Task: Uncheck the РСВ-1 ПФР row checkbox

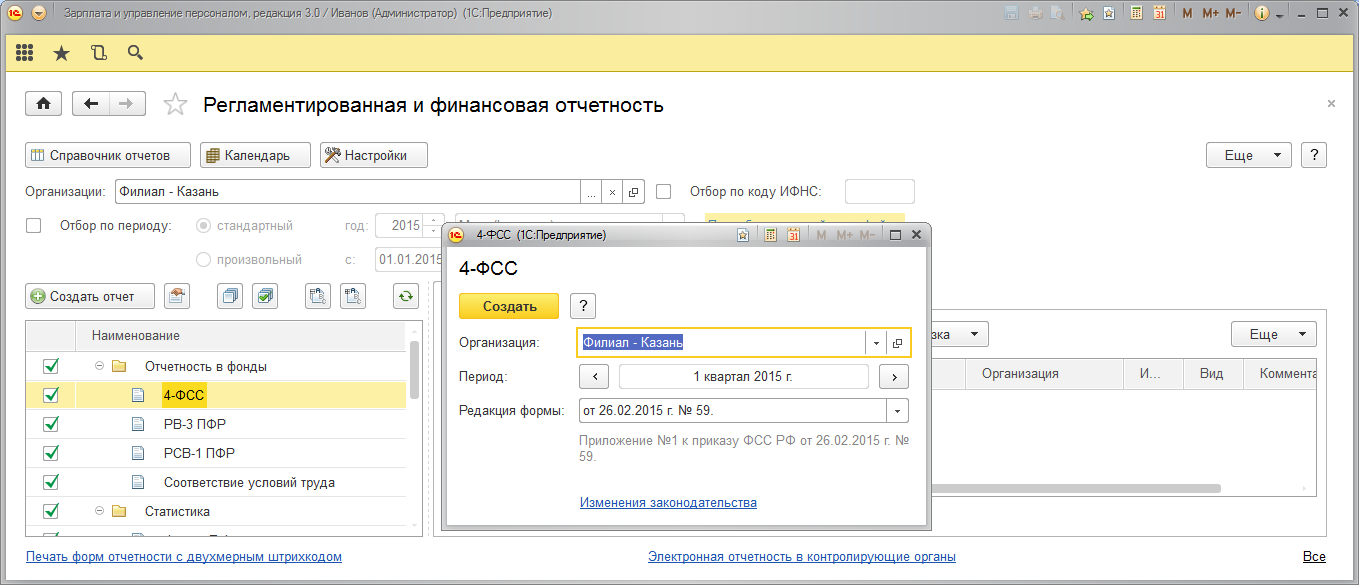Action: [x=51, y=453]
